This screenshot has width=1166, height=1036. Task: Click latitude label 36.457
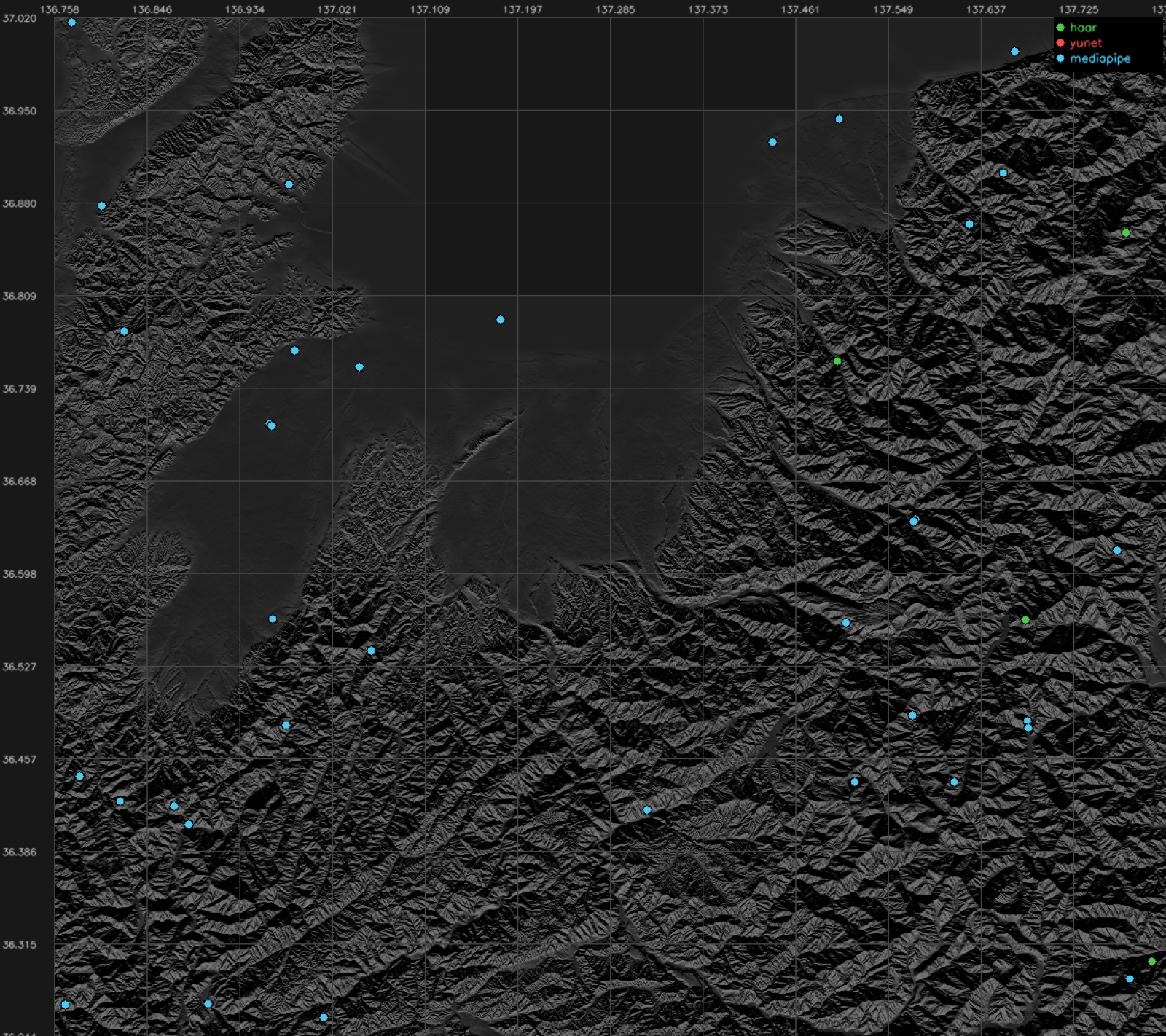coord(19,759)
